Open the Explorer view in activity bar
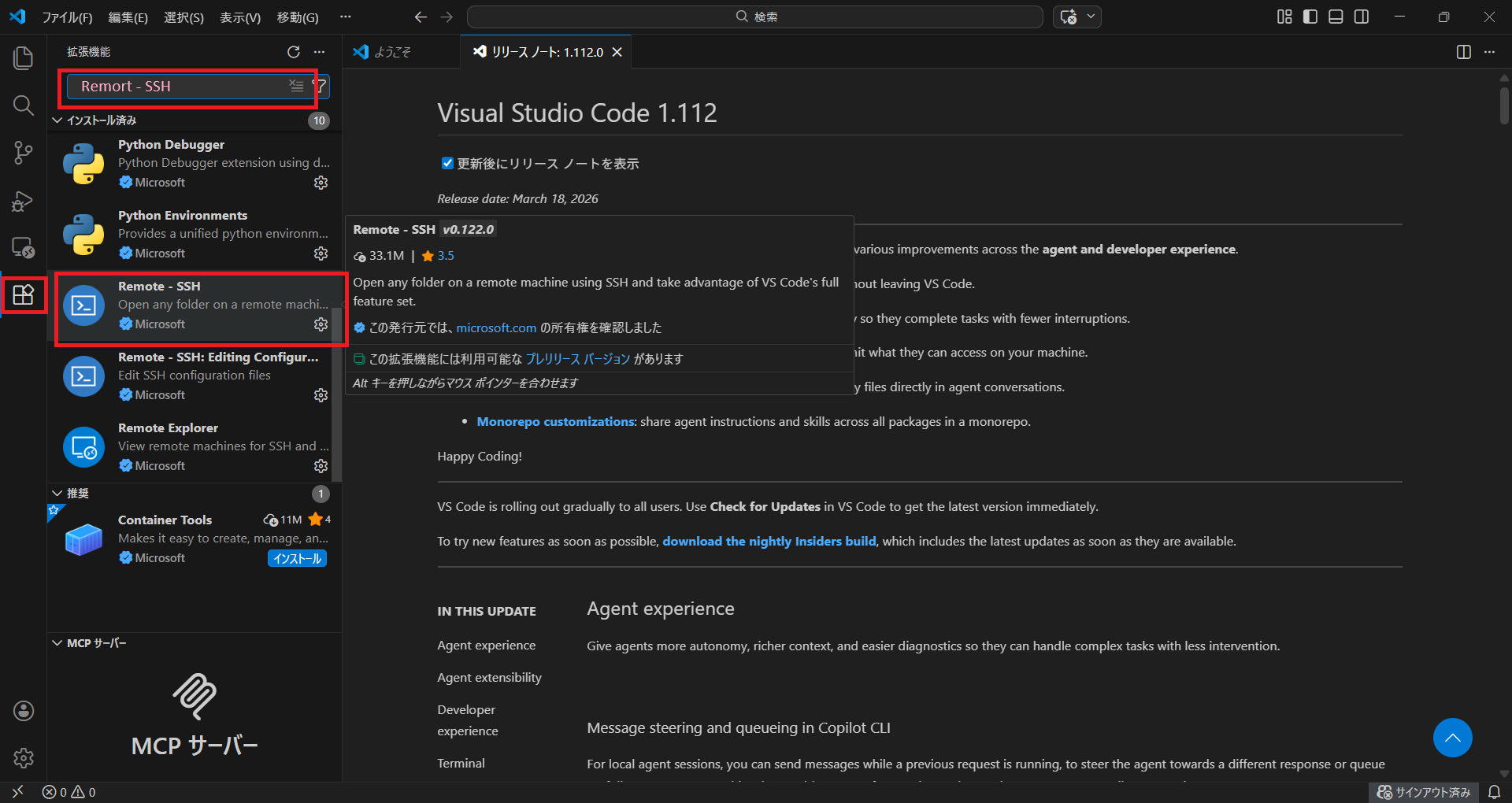The image size is (1512, 803). 24,58
